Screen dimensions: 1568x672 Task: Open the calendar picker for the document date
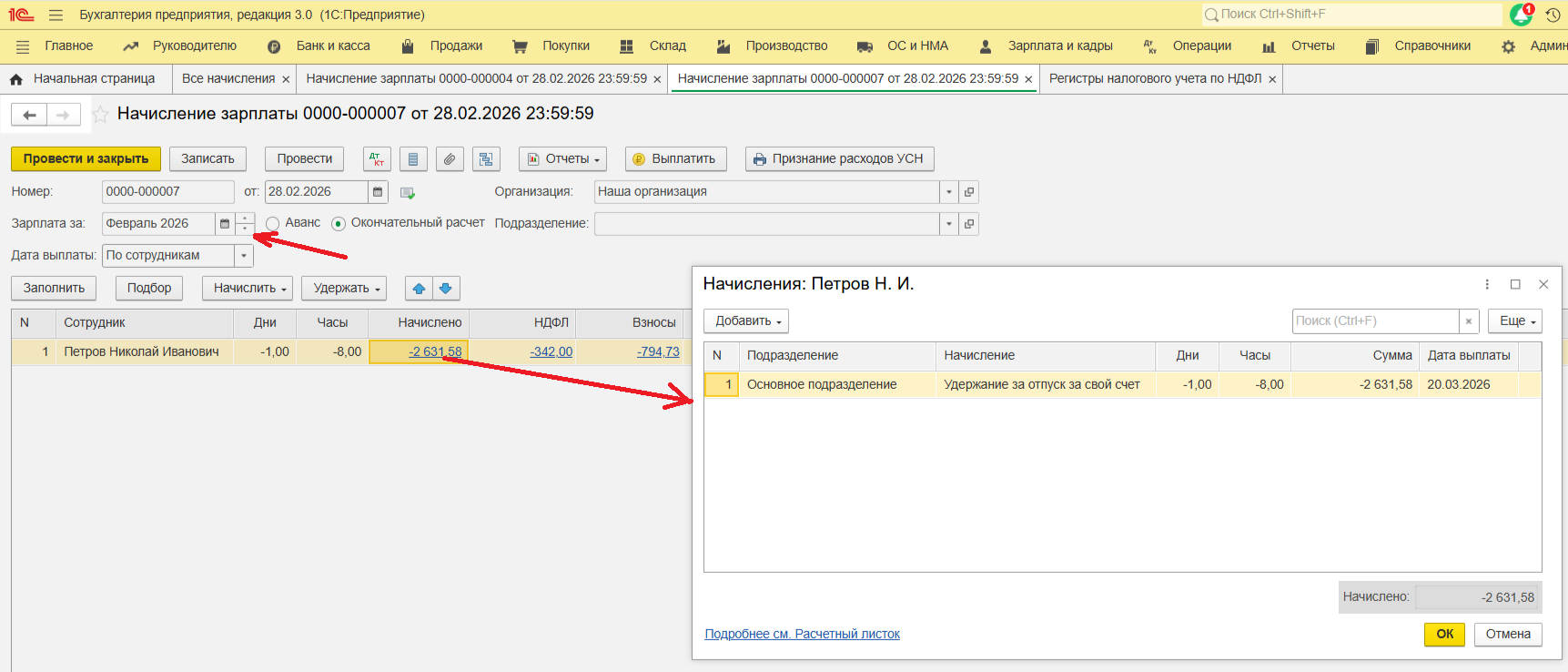point(378,192)
